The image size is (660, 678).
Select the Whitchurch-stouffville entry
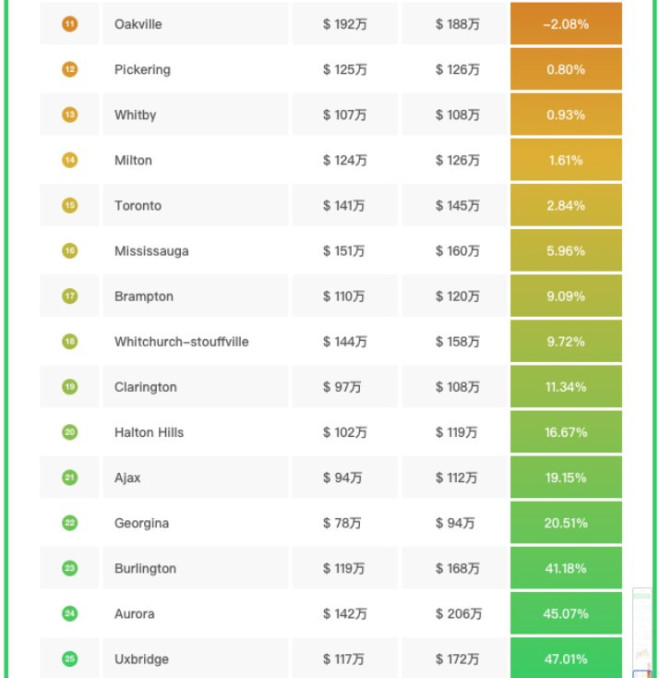point(181,342)
